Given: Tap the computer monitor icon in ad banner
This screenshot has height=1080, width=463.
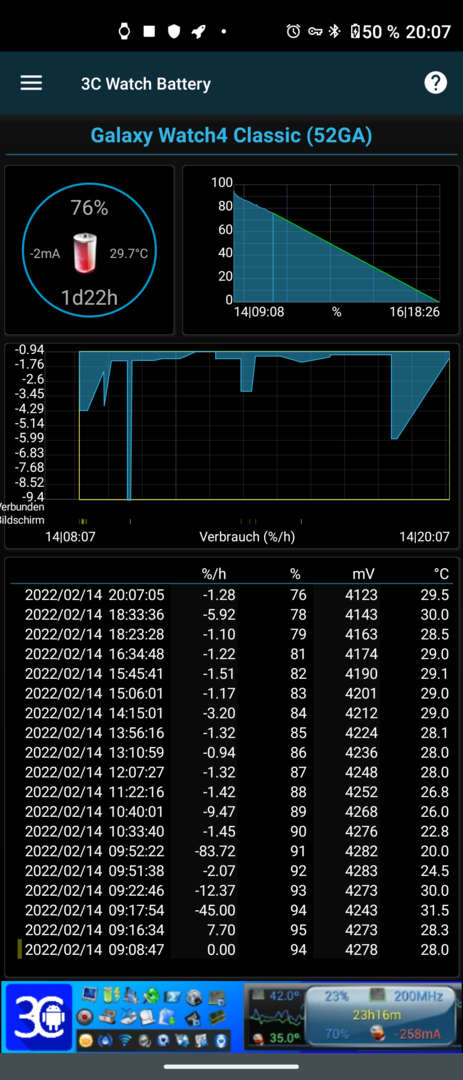Looking at the screenshot, I should [89, 994].
